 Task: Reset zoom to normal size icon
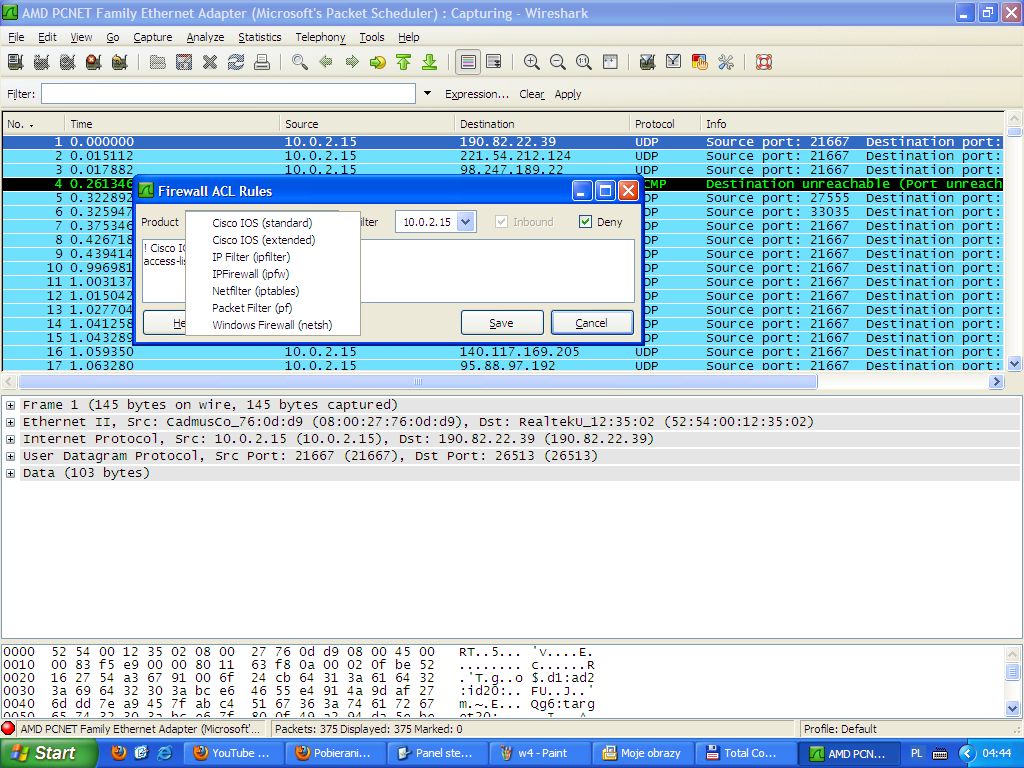584,62
